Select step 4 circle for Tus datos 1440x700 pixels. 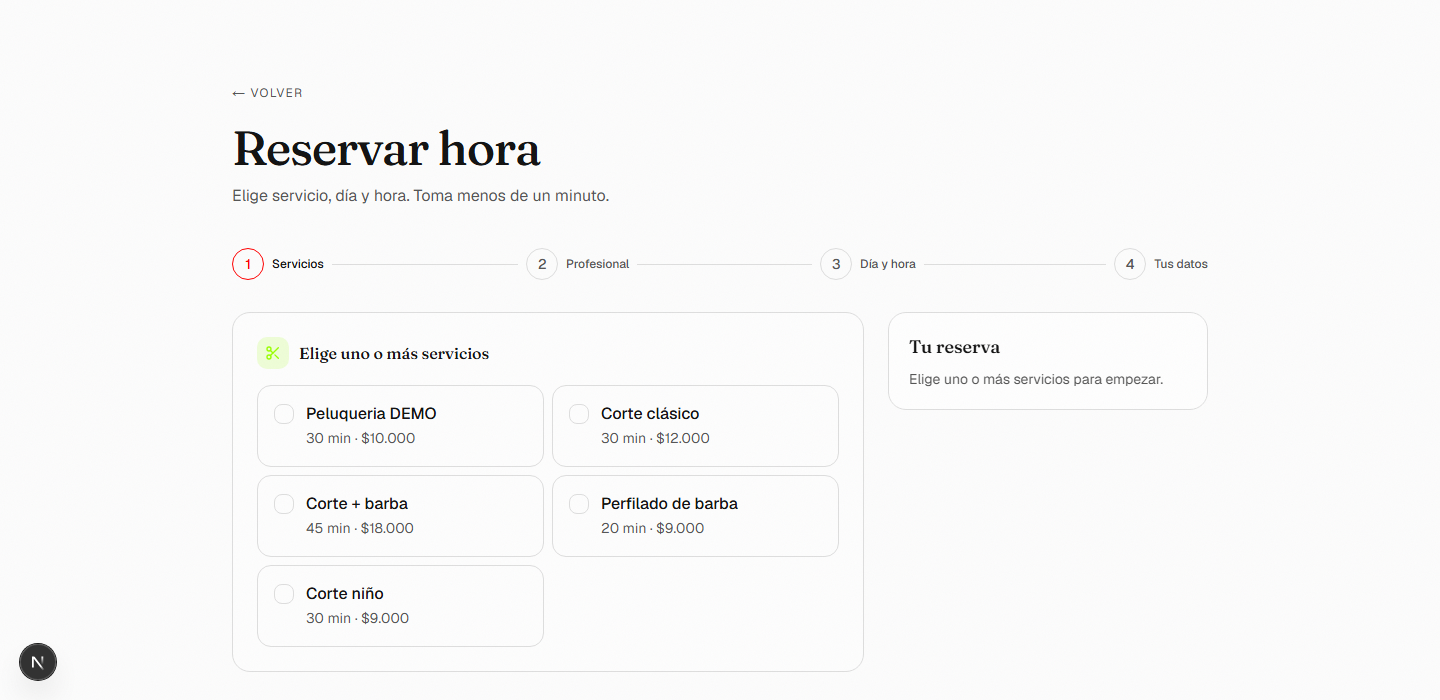tap(1130, 264)
